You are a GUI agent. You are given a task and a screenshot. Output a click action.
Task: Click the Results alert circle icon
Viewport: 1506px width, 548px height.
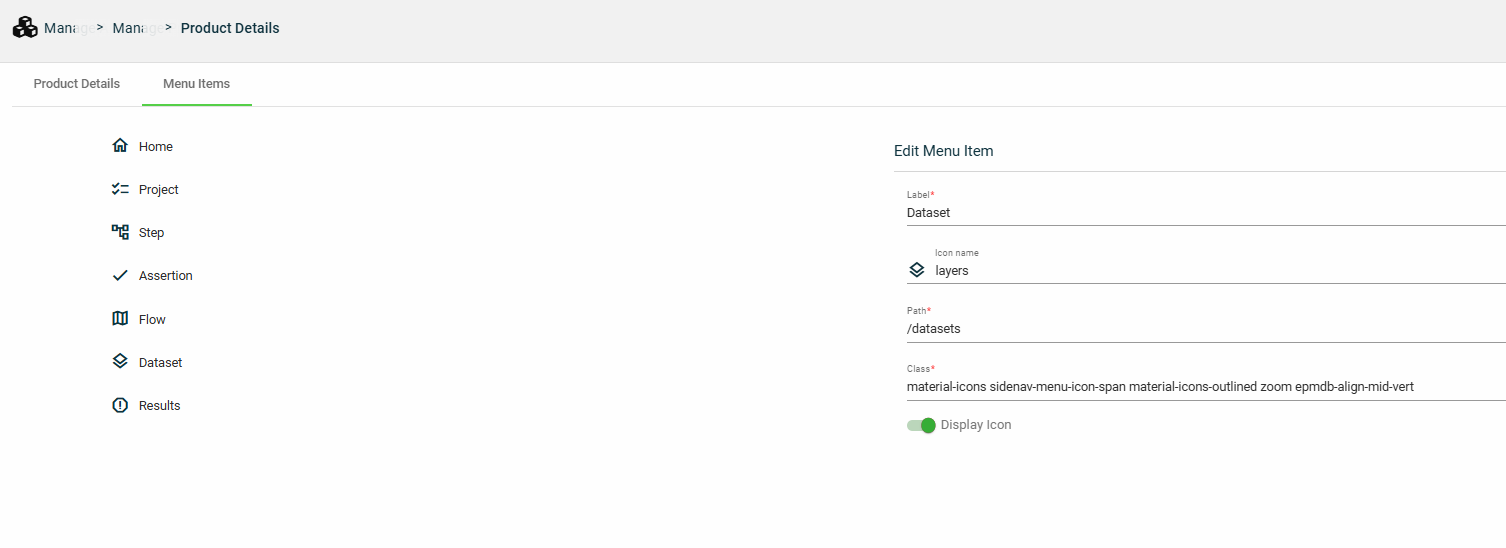(120, 405)
